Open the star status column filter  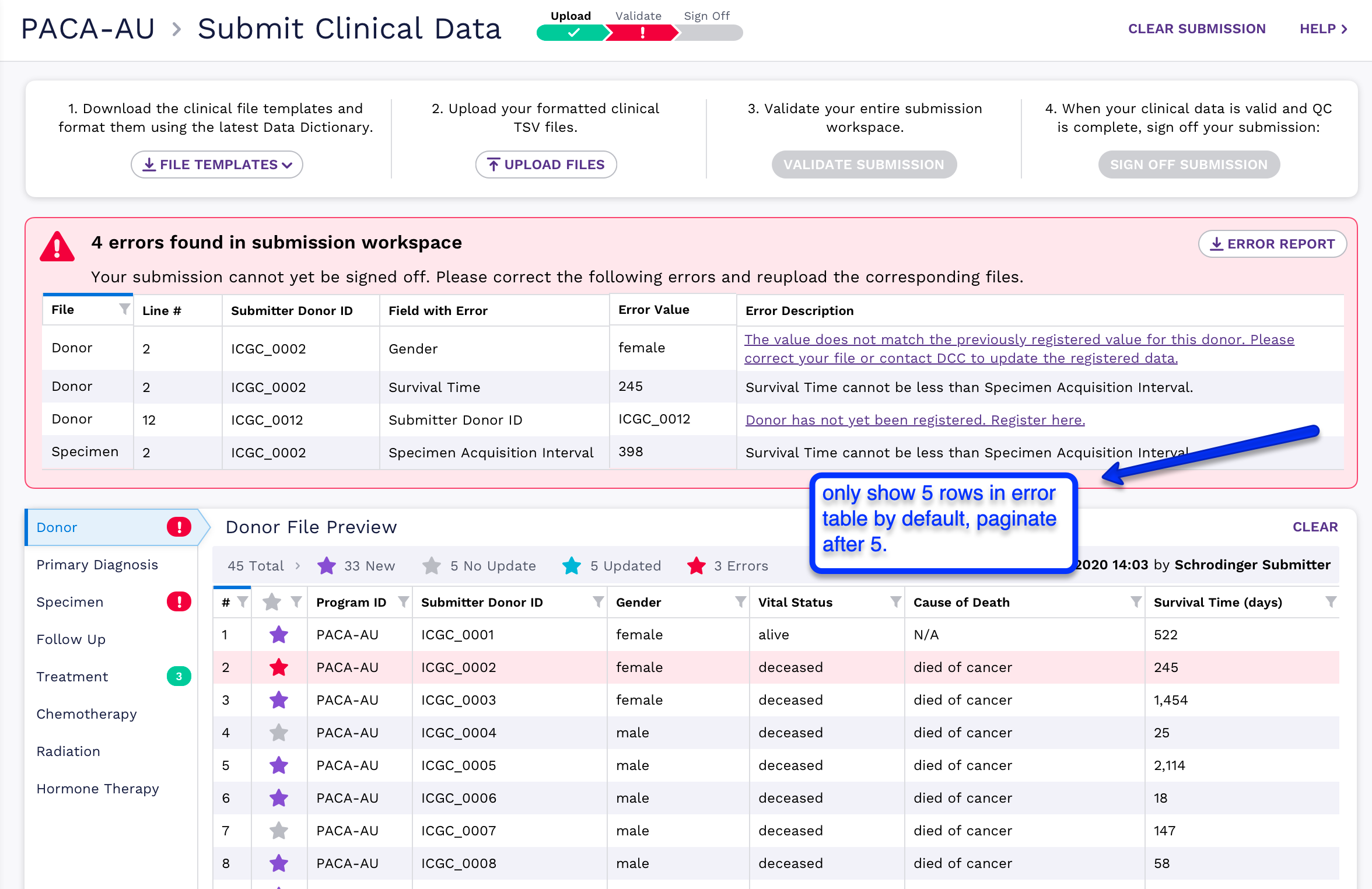point(296,601)
